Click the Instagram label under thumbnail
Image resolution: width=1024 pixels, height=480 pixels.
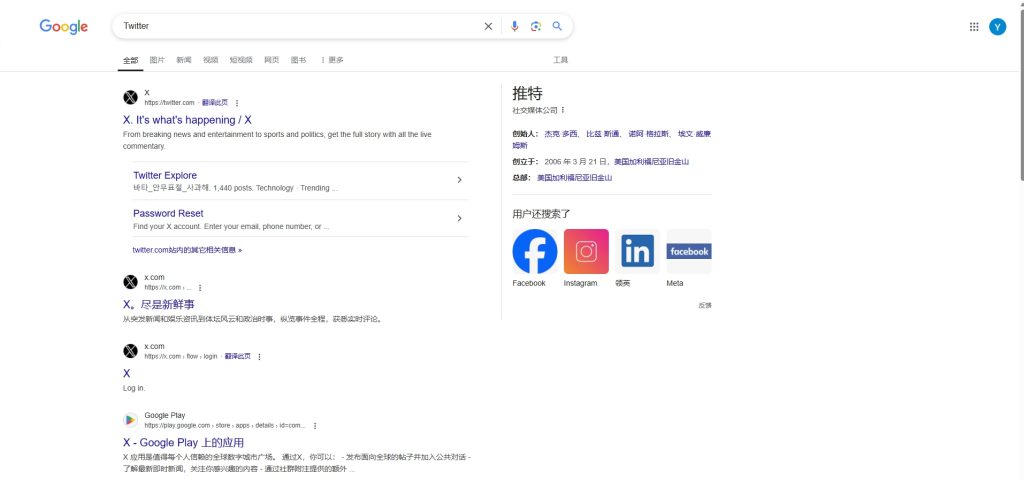coord(581,283)
